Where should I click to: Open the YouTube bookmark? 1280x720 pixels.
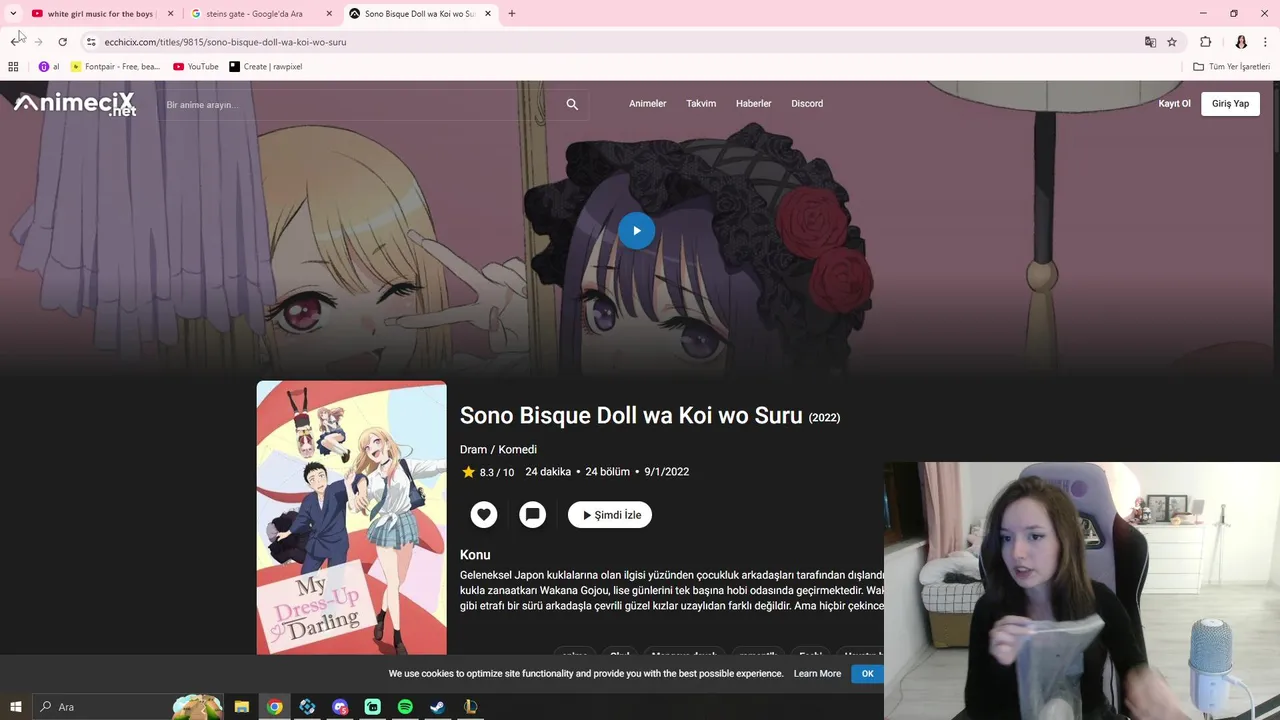pos(196,67)
